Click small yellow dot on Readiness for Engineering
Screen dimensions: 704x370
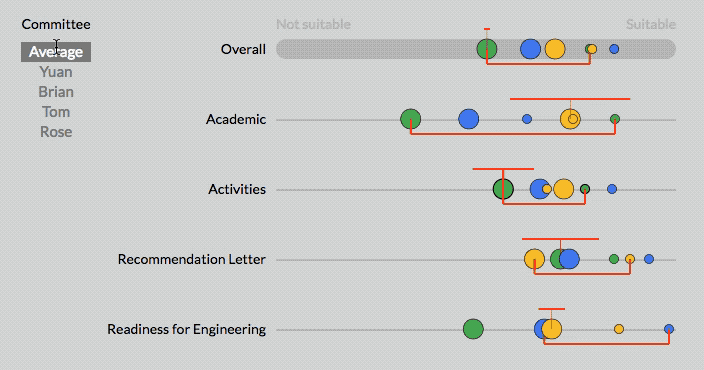tap(619, 329)
